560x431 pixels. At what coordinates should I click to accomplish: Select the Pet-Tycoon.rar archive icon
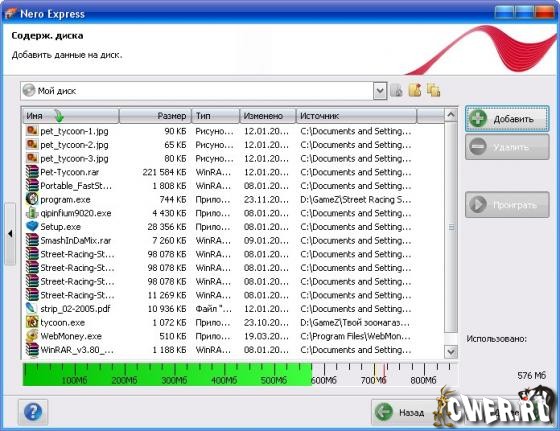32,172
